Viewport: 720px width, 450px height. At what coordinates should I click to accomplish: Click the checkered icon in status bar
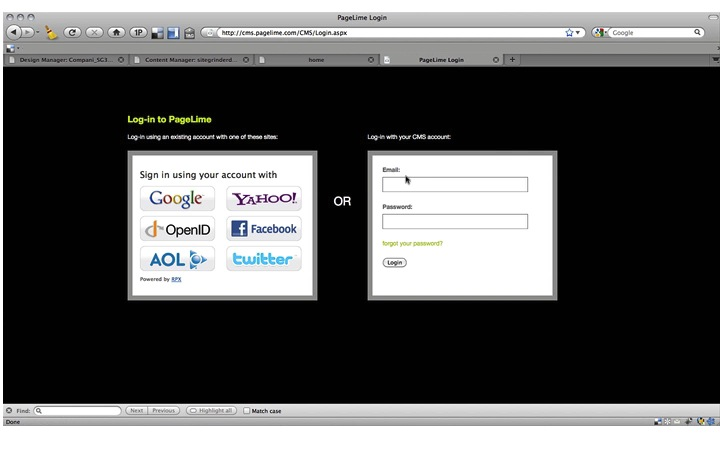point(658,422)
